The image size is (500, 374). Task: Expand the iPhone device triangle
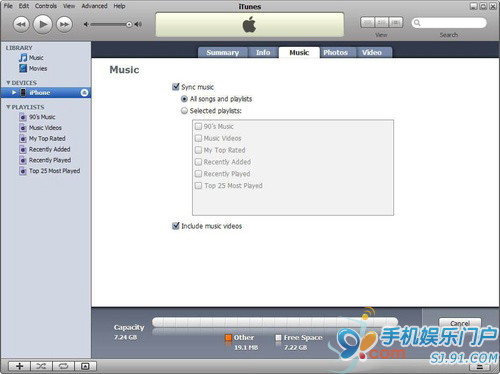click(14, 92)
